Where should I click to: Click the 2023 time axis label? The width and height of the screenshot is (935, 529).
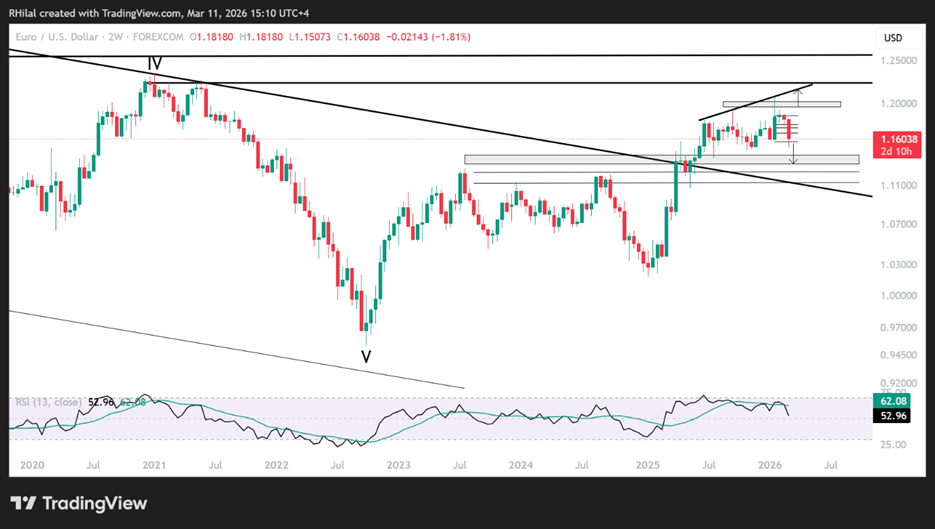click(x=398, y=465)
